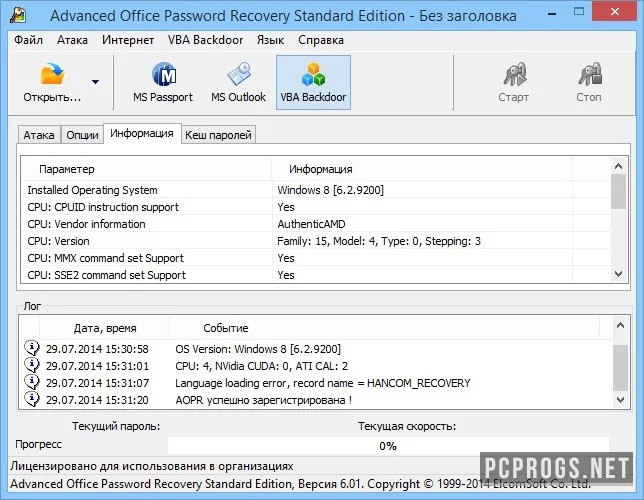
Task: Click the log list scrollbar down arrow
Action: tap(620, 399)
